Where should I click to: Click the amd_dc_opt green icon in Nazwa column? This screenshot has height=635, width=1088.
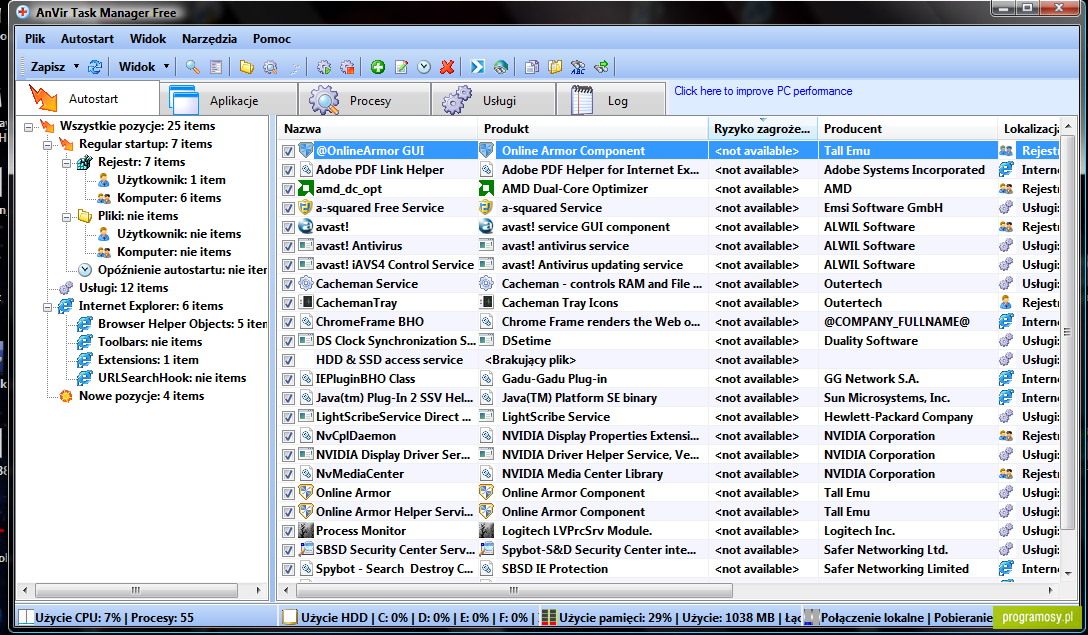(306, 189)
